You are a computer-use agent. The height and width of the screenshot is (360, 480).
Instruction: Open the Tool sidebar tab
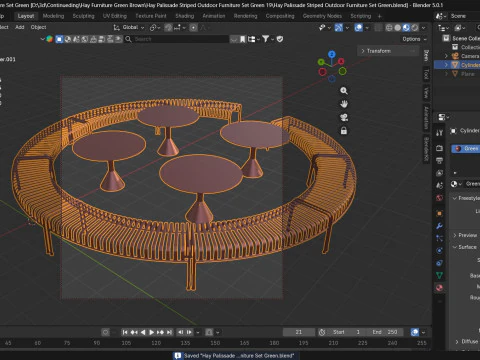[x=426, y=74]
